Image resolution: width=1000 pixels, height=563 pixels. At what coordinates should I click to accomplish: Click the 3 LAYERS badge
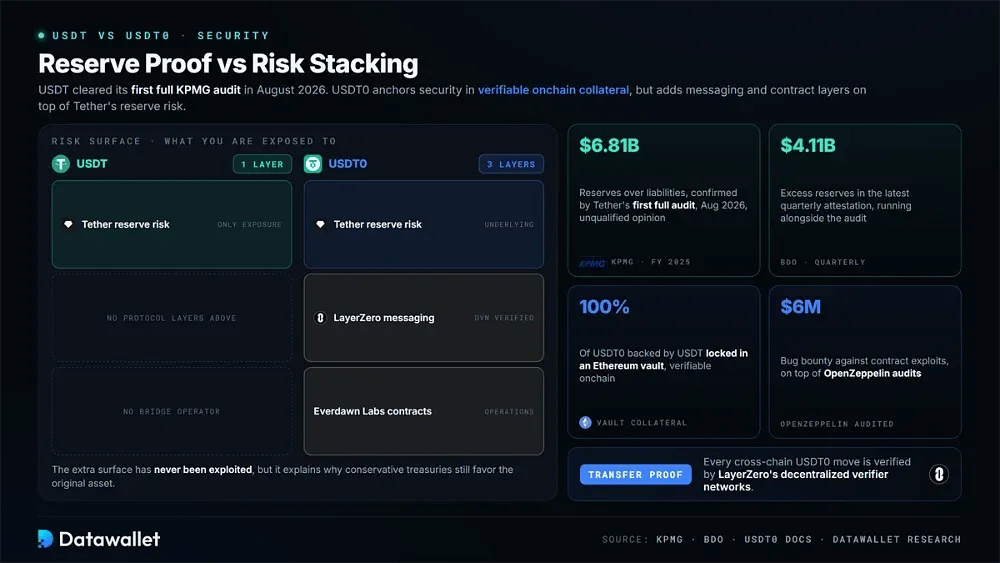511,164
